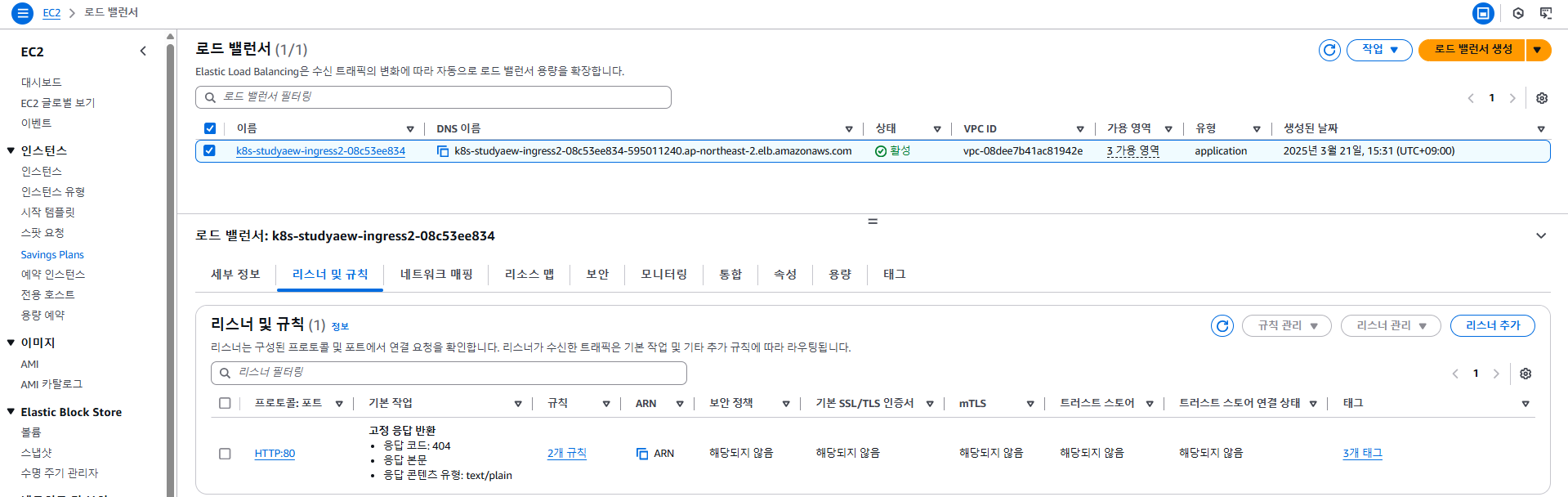Open the hamburger navigation menu
Viewport: 1568px width, 497px height.
click(x=22, y=13)
